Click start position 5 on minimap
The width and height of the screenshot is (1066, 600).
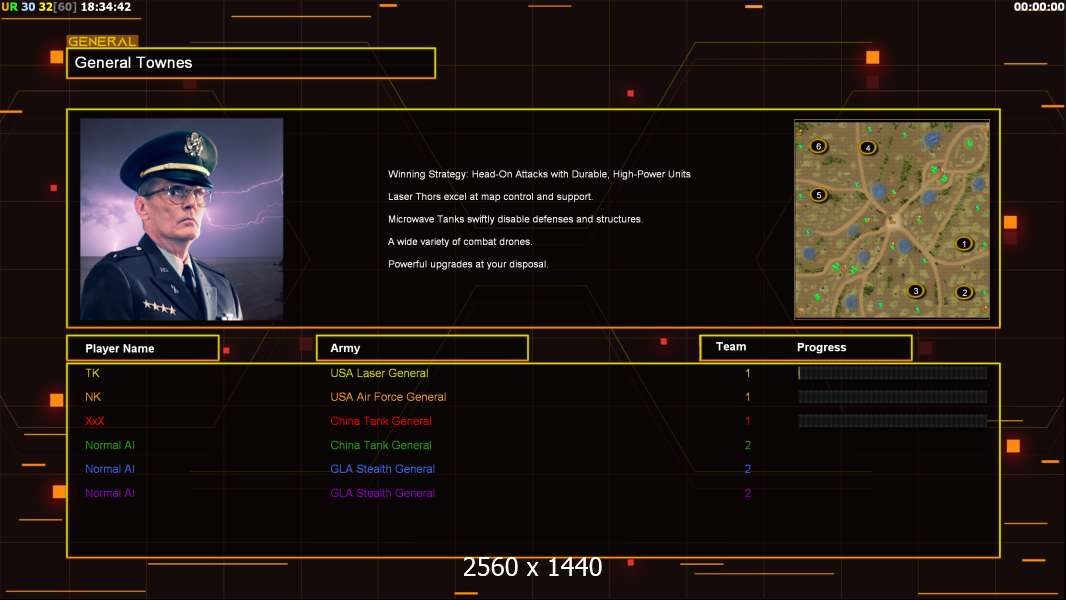pos(819,195)
